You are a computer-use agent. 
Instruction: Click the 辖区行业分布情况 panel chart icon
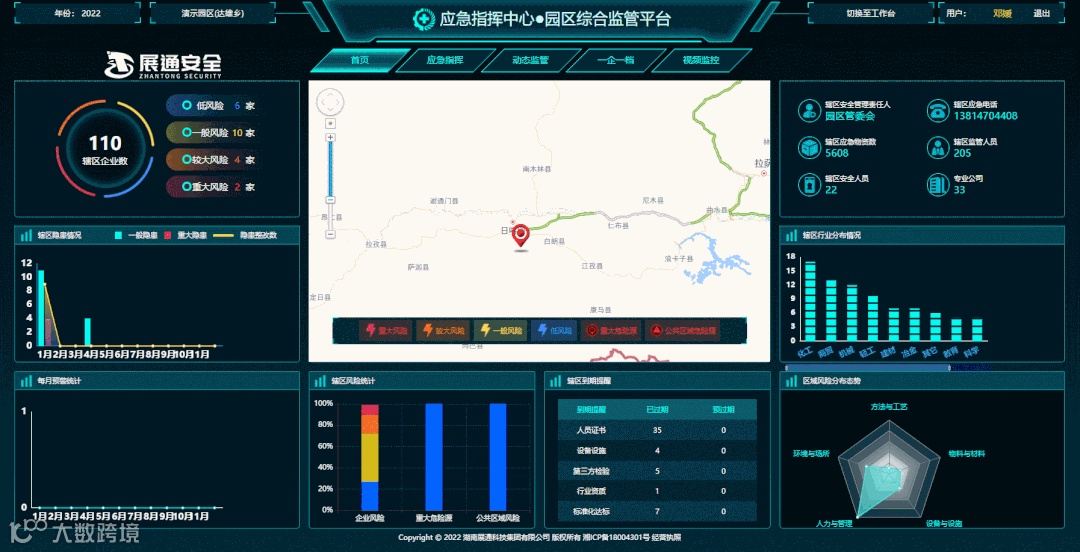(x=791, y=236)
